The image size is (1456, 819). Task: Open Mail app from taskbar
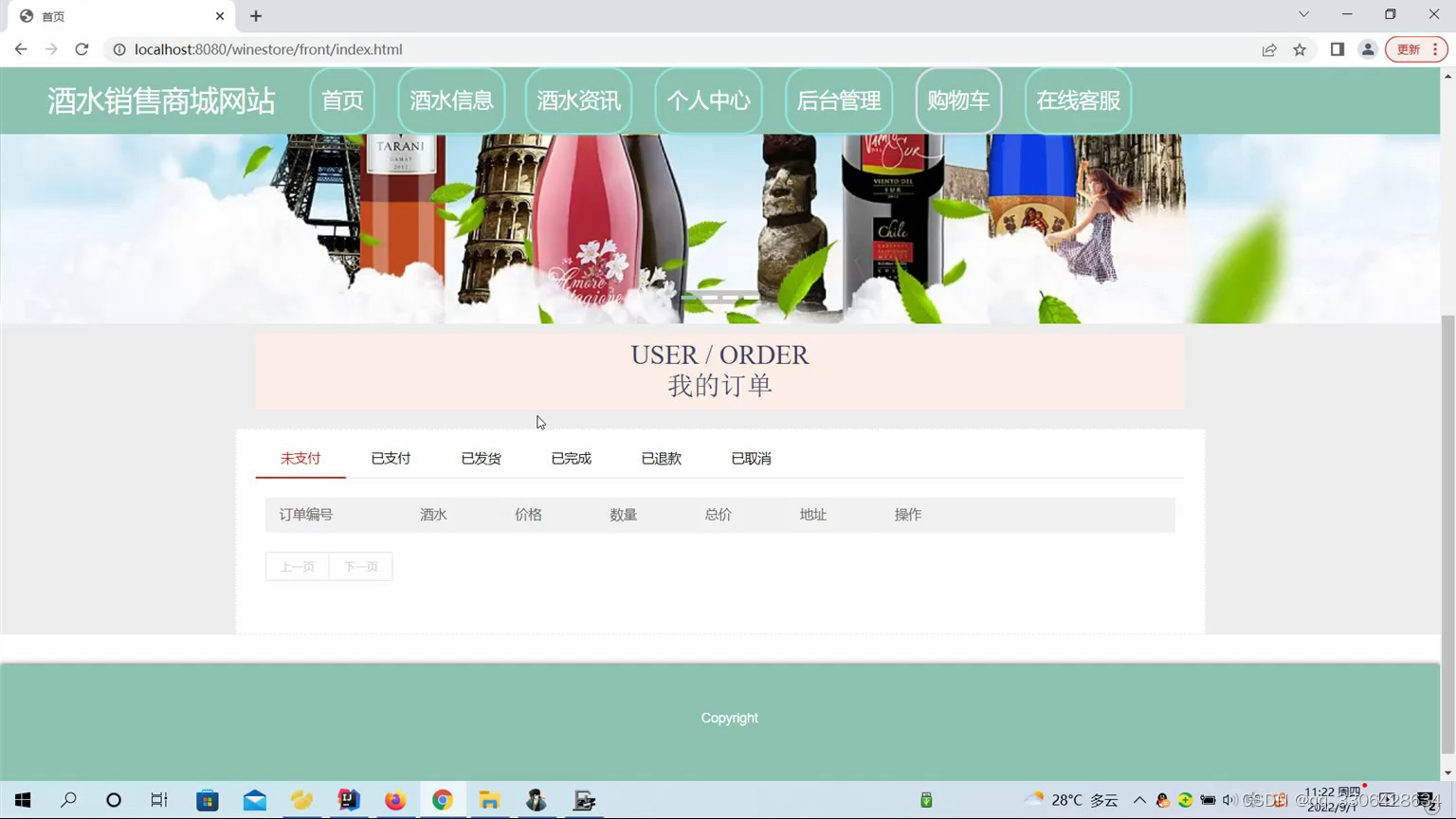coord(254,800)
